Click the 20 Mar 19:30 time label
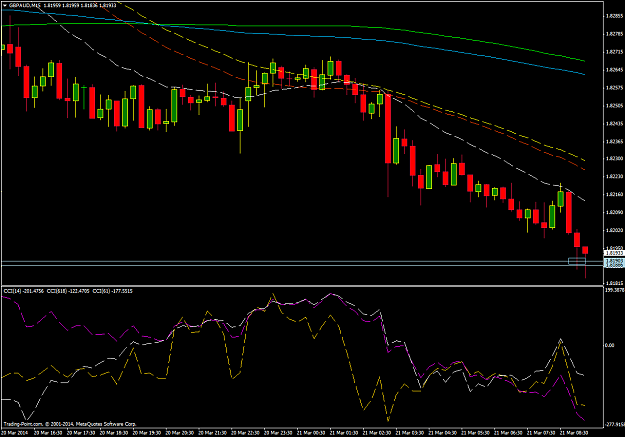Screen dimensions: 625x437 [x=147, y=433]
